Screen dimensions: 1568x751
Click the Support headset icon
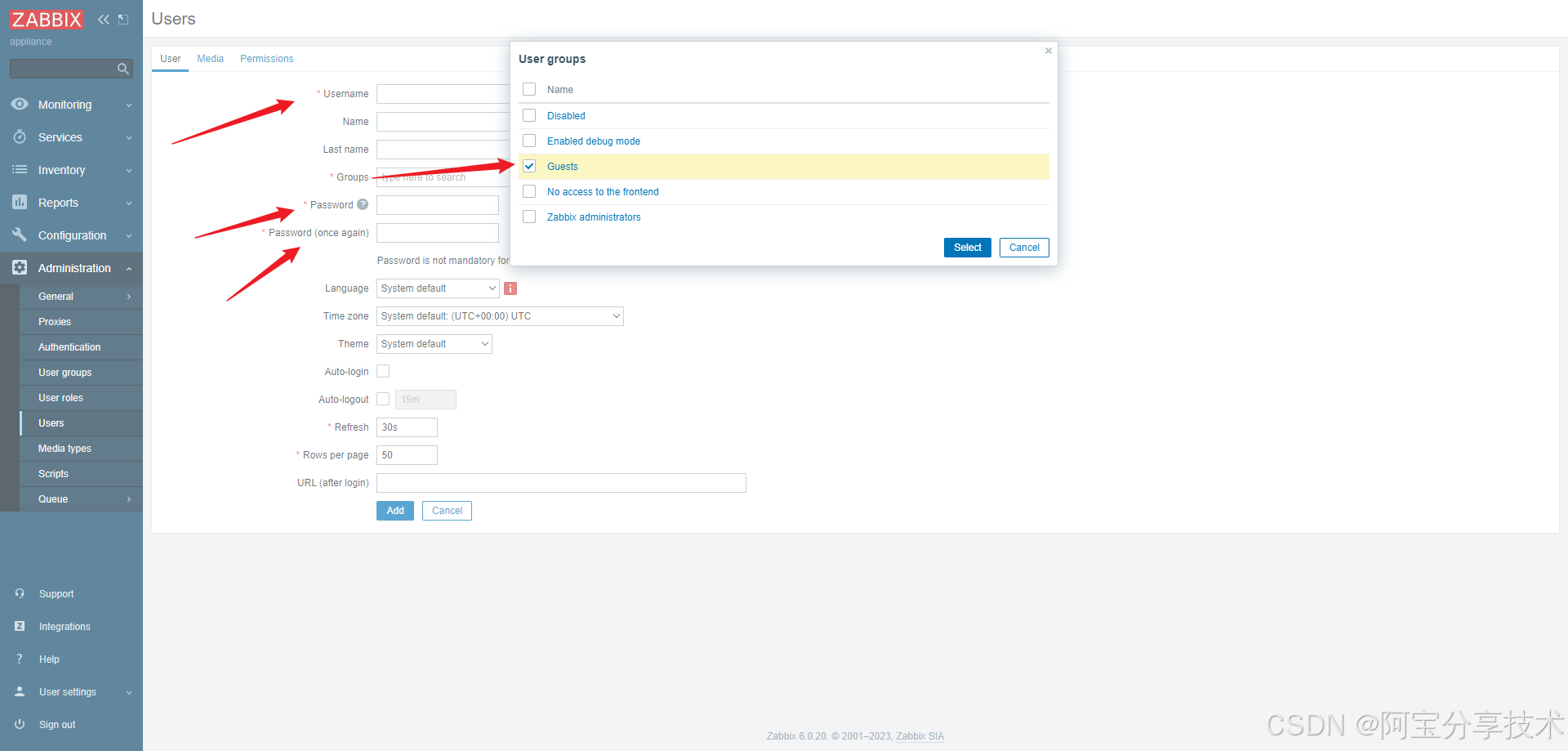point(20,593)
